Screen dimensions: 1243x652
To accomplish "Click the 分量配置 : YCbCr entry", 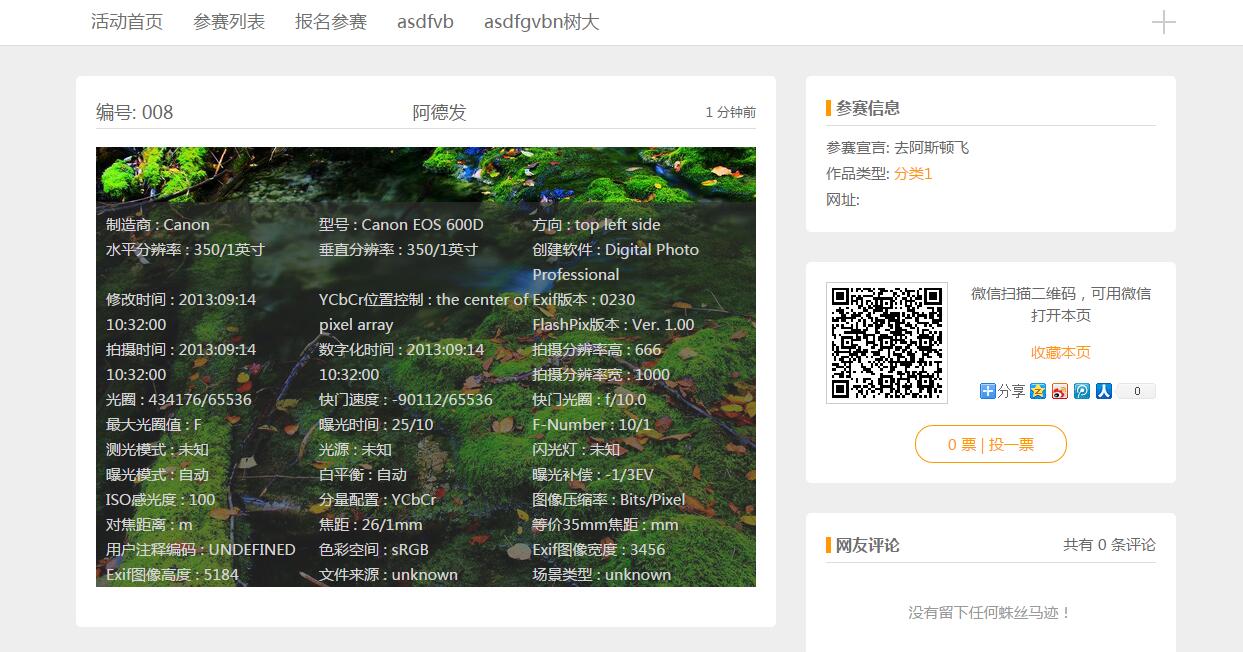I will (377, 499).
